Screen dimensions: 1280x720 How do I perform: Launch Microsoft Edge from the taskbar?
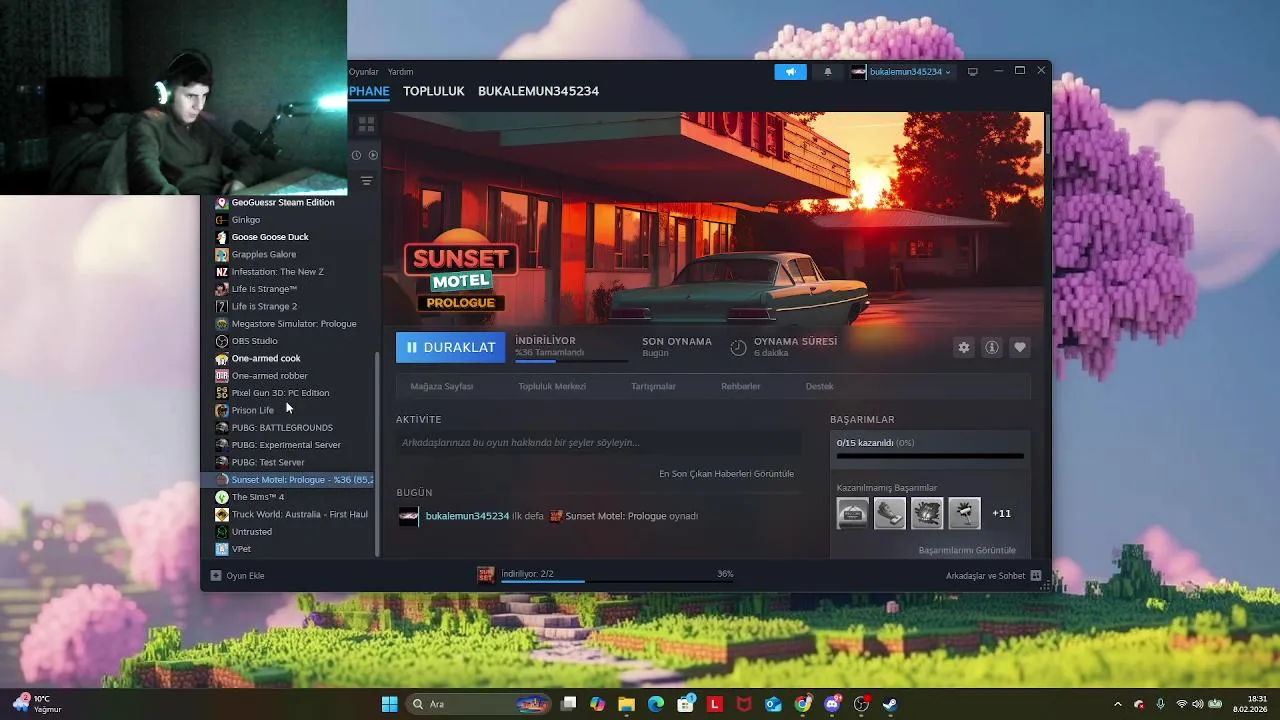coord(656,704)
